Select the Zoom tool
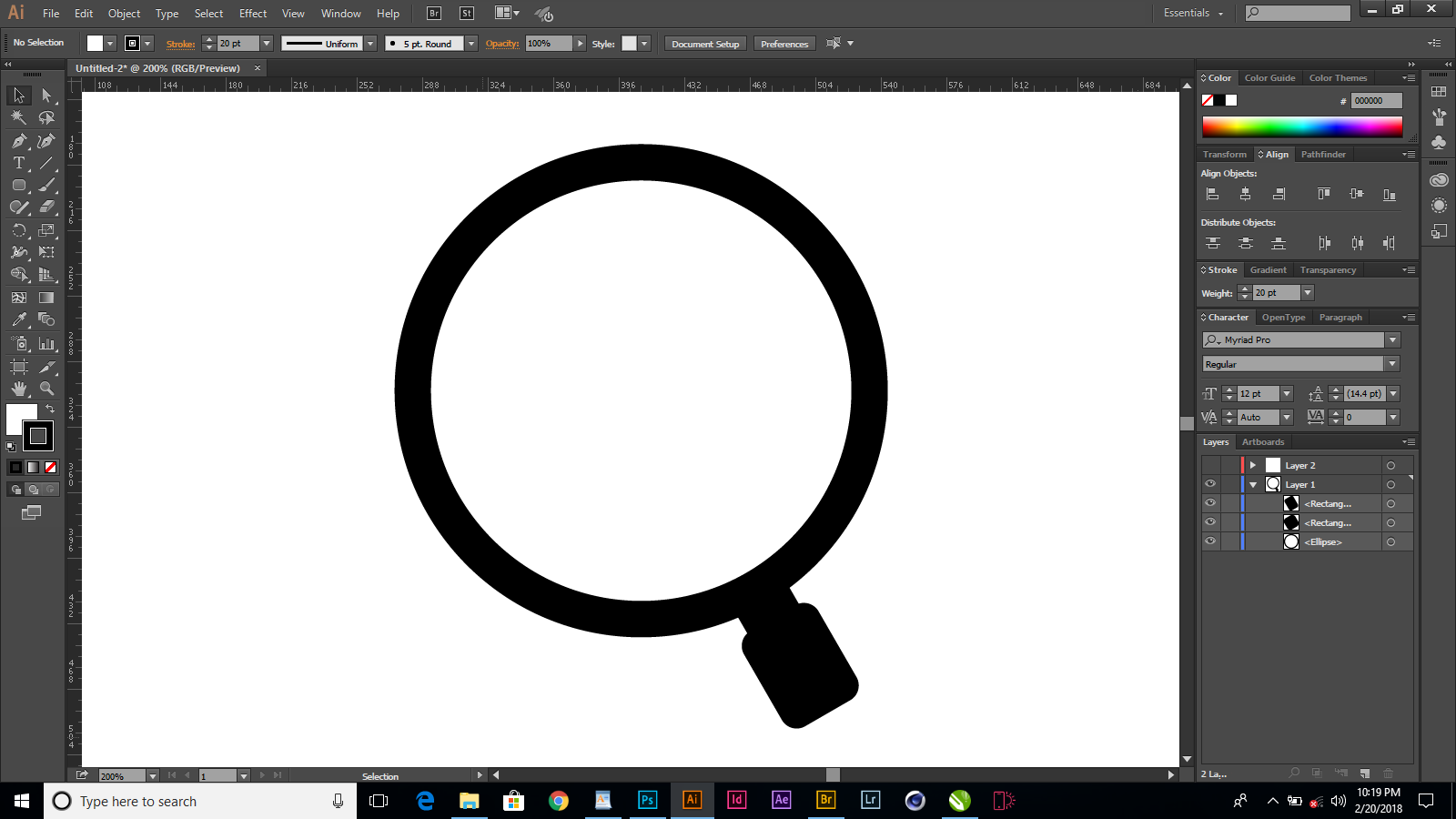Image resolution: width=1456 pixels, height=819 pixels. [46, 389]
